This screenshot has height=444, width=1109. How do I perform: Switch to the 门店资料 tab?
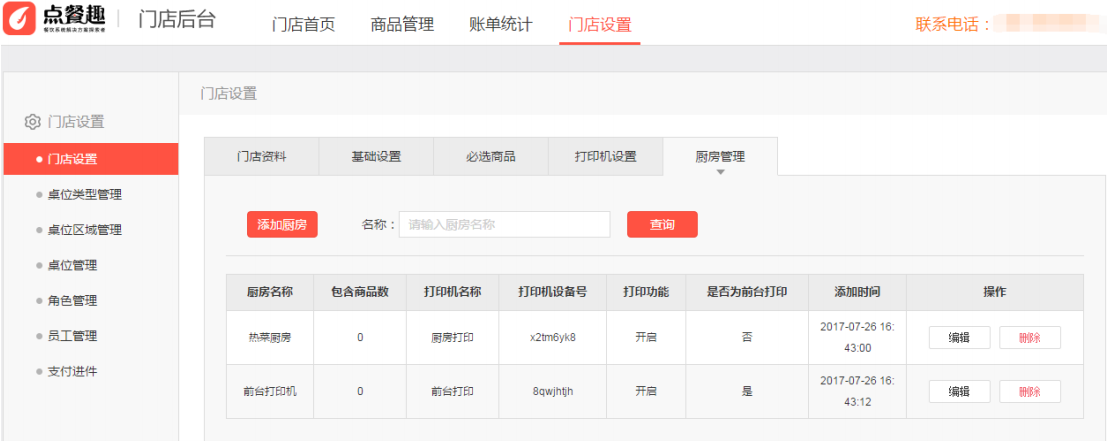click(262, 156)
